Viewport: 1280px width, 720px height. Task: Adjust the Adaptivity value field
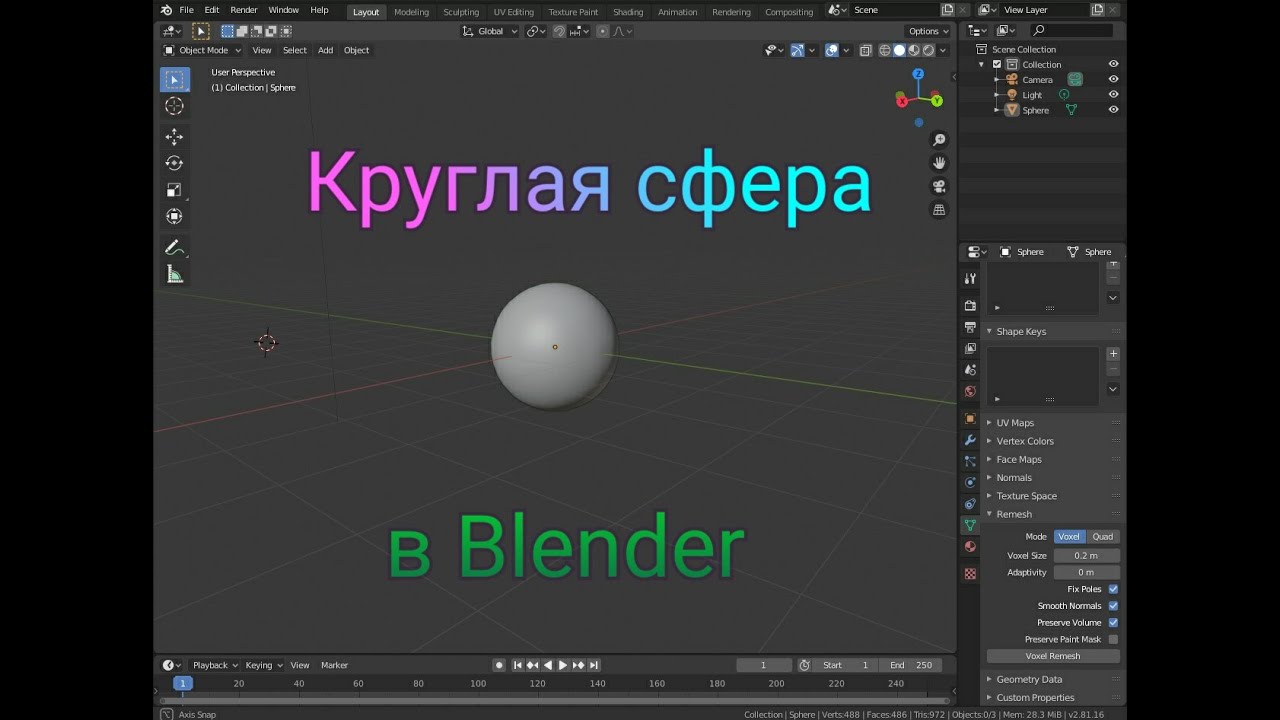pos(1086,572)
